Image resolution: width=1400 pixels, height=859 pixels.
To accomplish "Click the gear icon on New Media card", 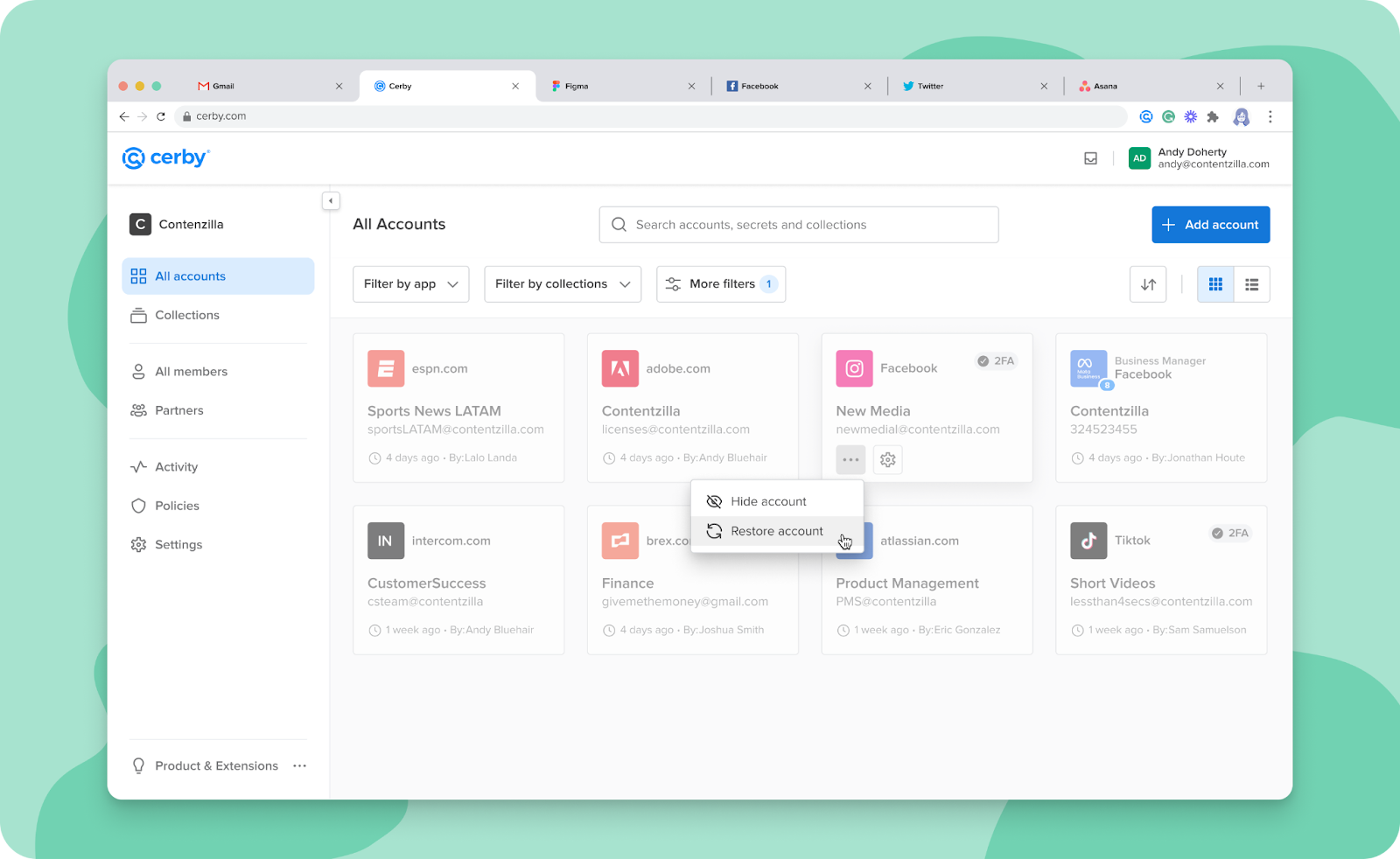I will (888, 459).
